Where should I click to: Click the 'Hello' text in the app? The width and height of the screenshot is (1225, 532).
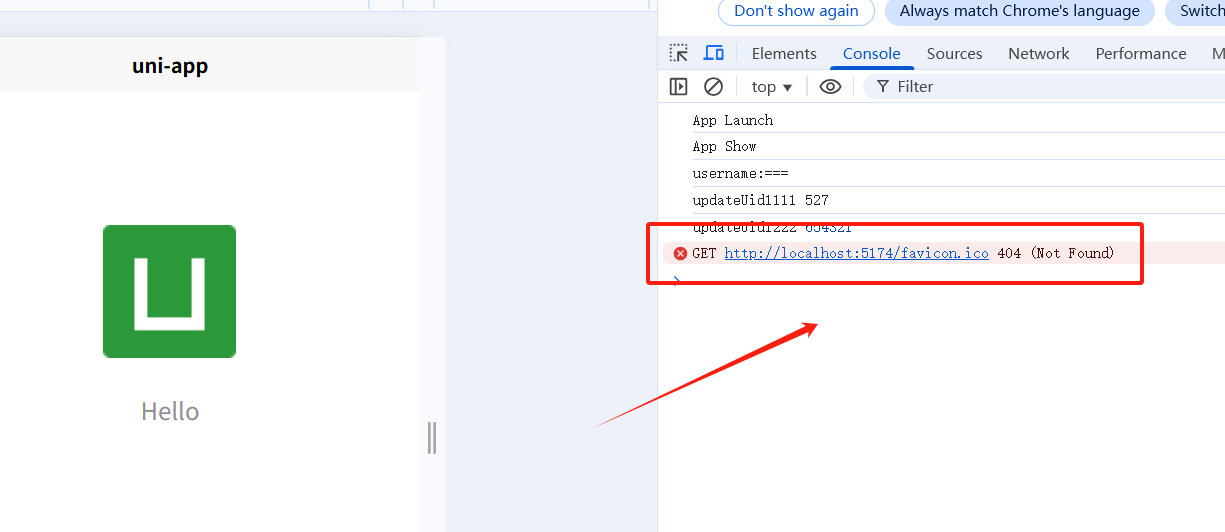click(x=170, y=411)
